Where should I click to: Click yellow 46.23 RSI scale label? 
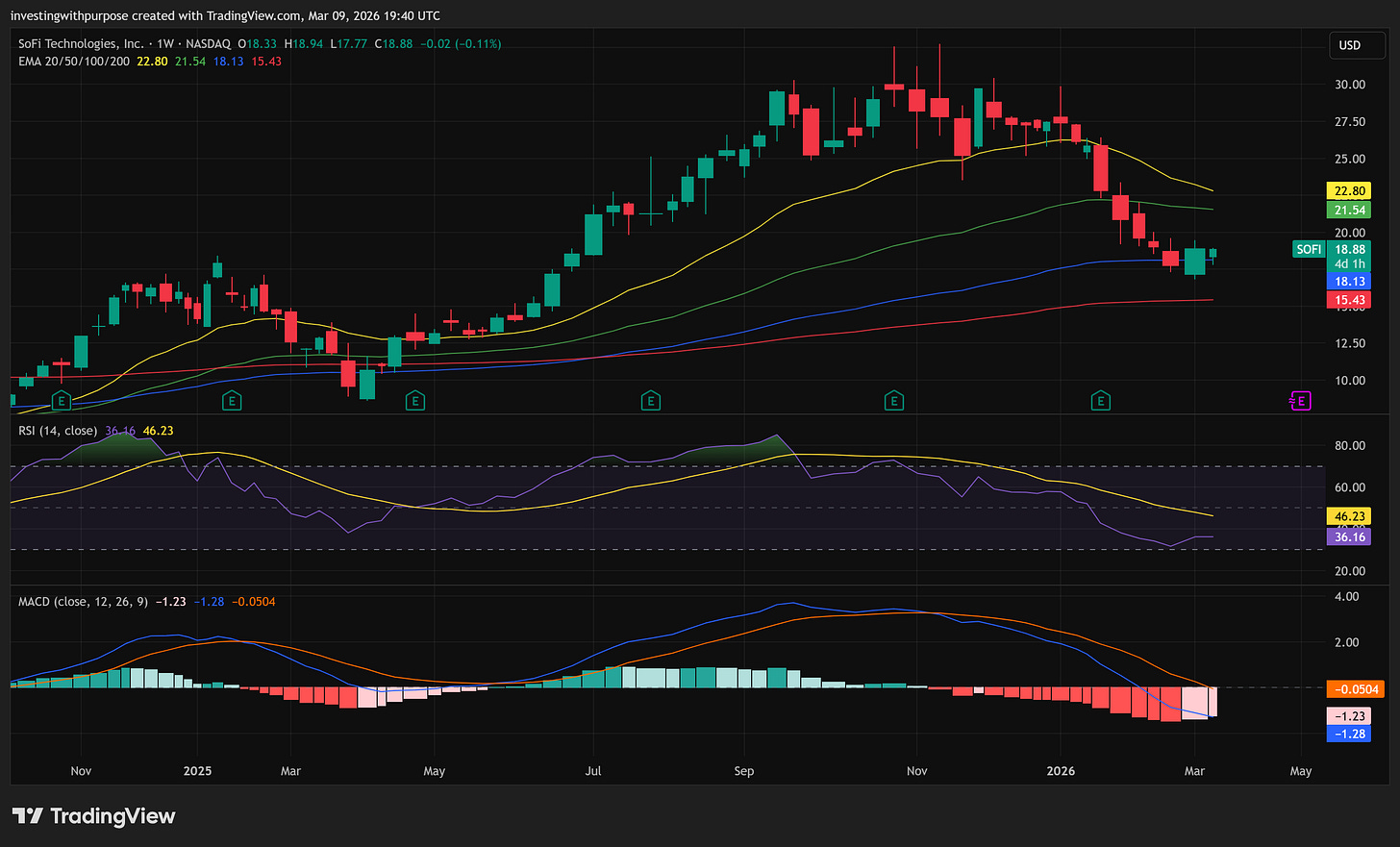coord(1349,516)
